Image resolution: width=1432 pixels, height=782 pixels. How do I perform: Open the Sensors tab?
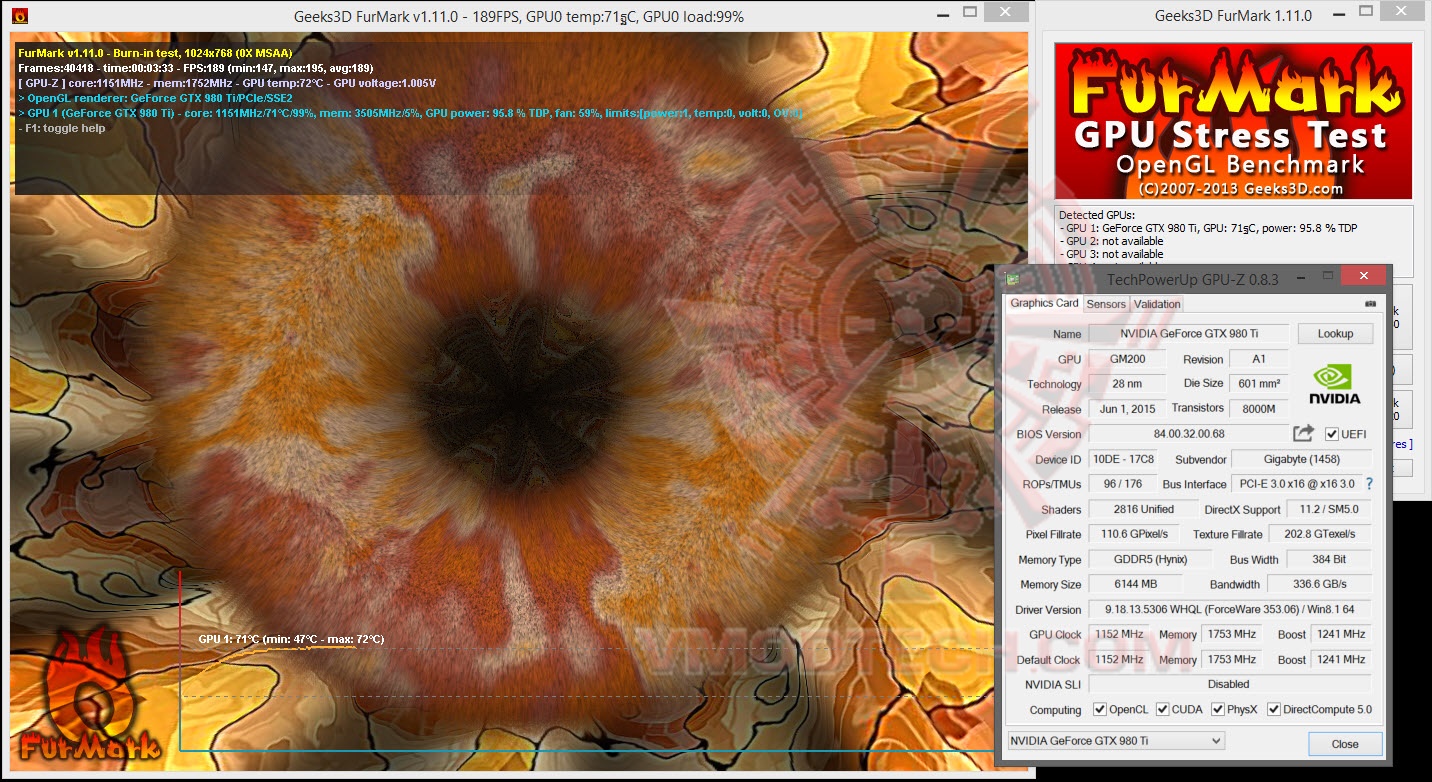1106,304
